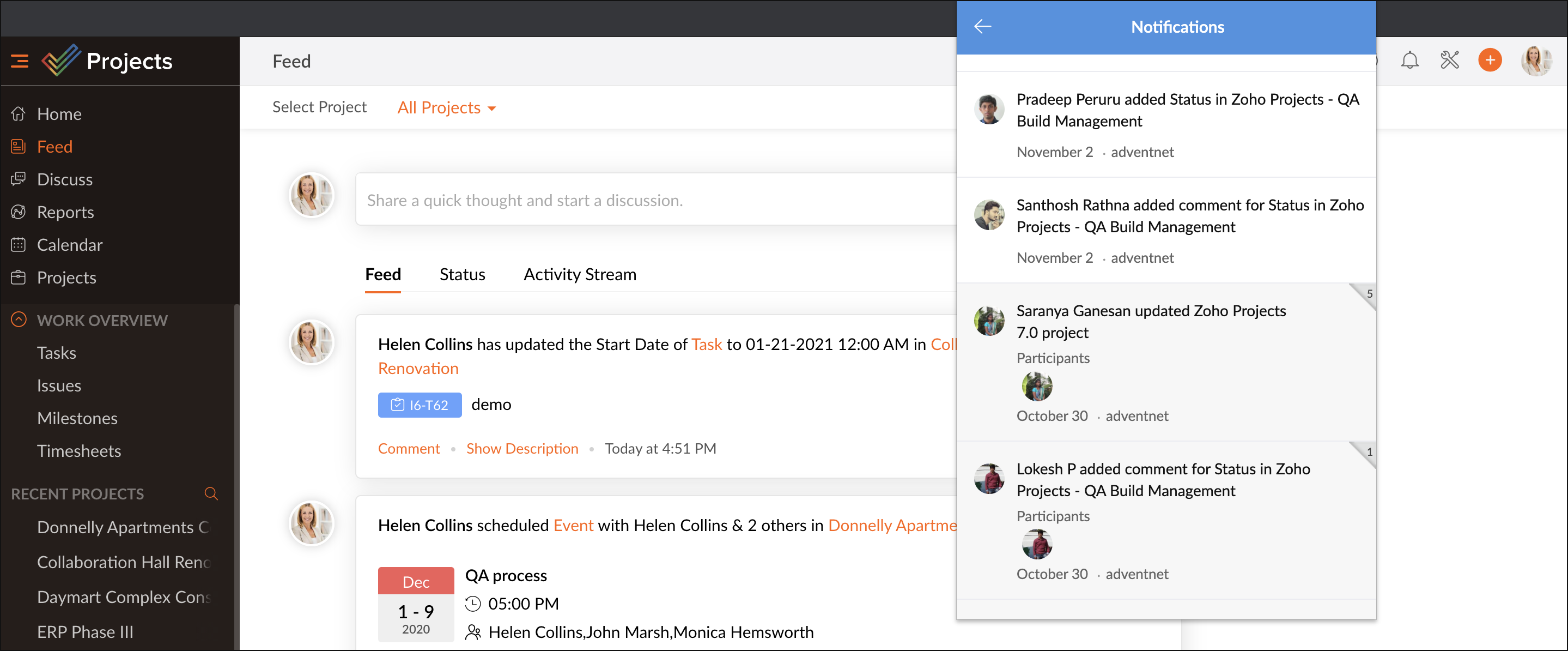This screenshot has height=651, width=1568.
Task: Open Daymart Complex recent project
Action: (123, 597)
